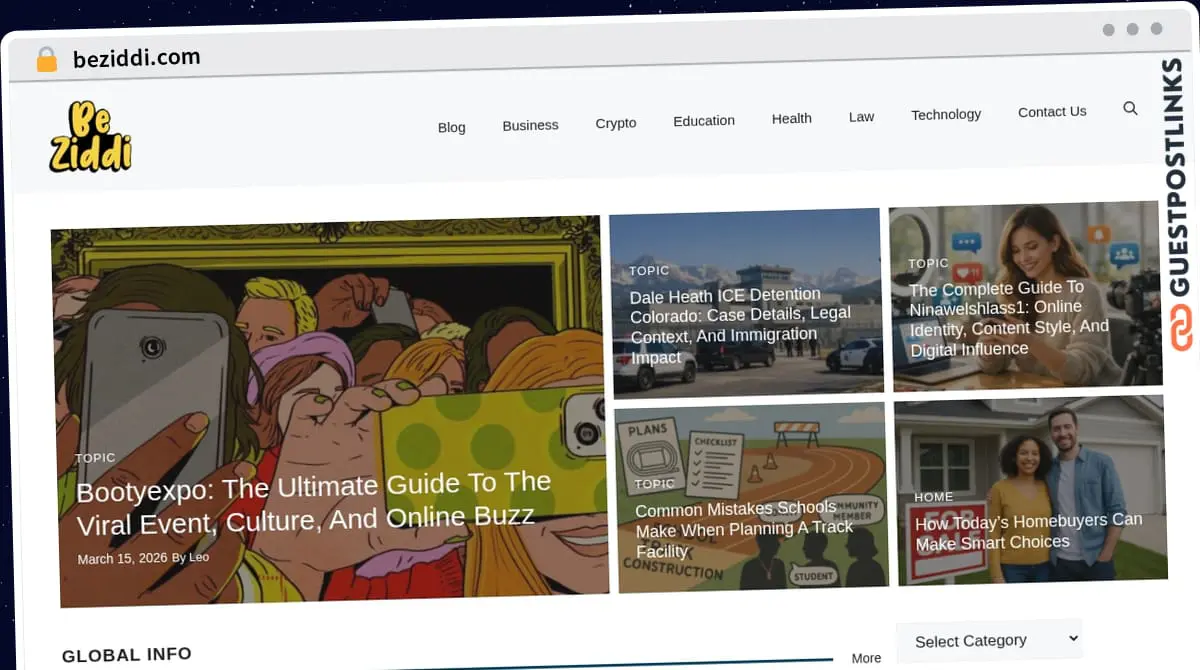
Task: Click the Be Ziddi logo
Action: (x=90, y=138)
